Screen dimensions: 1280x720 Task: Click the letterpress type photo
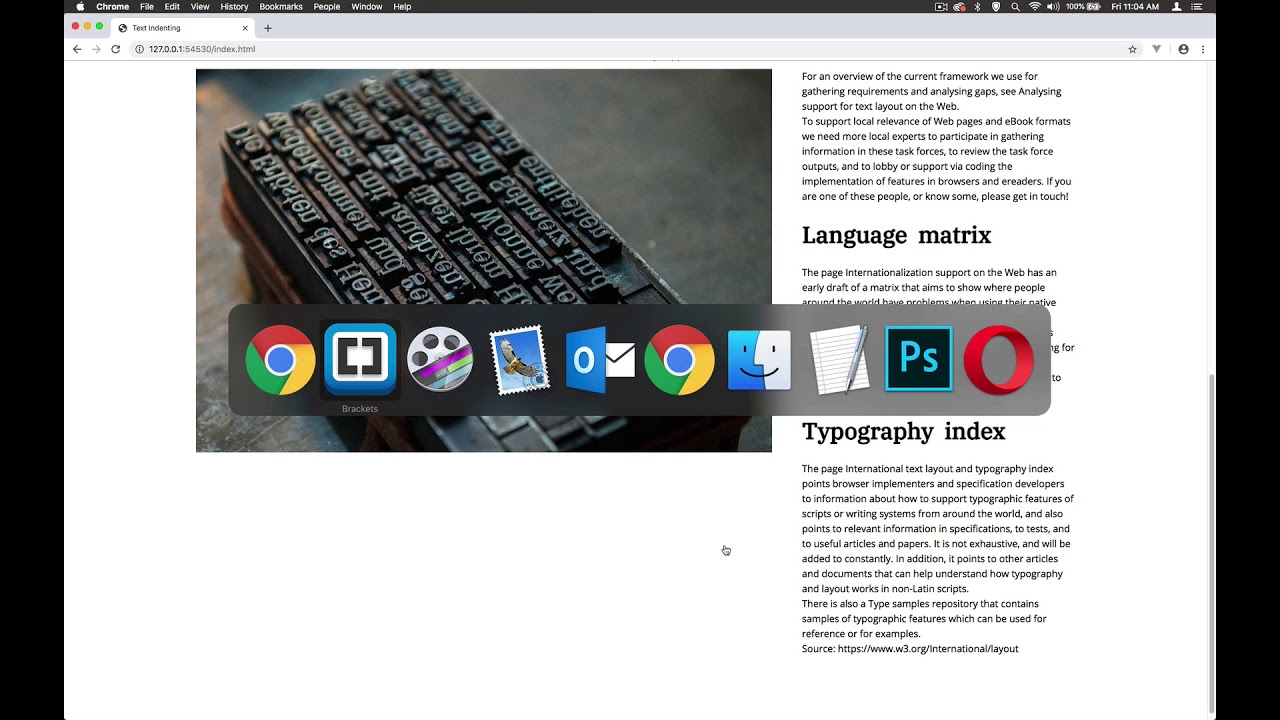[484, 260]
